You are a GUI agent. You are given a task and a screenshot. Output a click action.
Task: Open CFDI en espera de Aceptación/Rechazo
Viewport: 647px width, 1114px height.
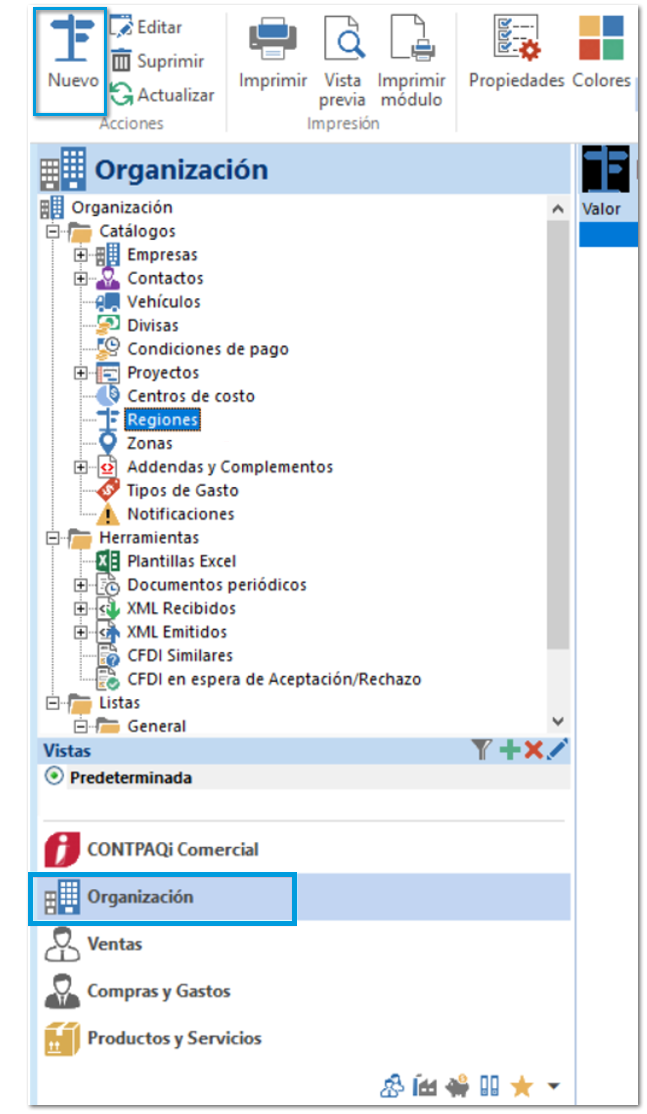click(x=273, y=679)
